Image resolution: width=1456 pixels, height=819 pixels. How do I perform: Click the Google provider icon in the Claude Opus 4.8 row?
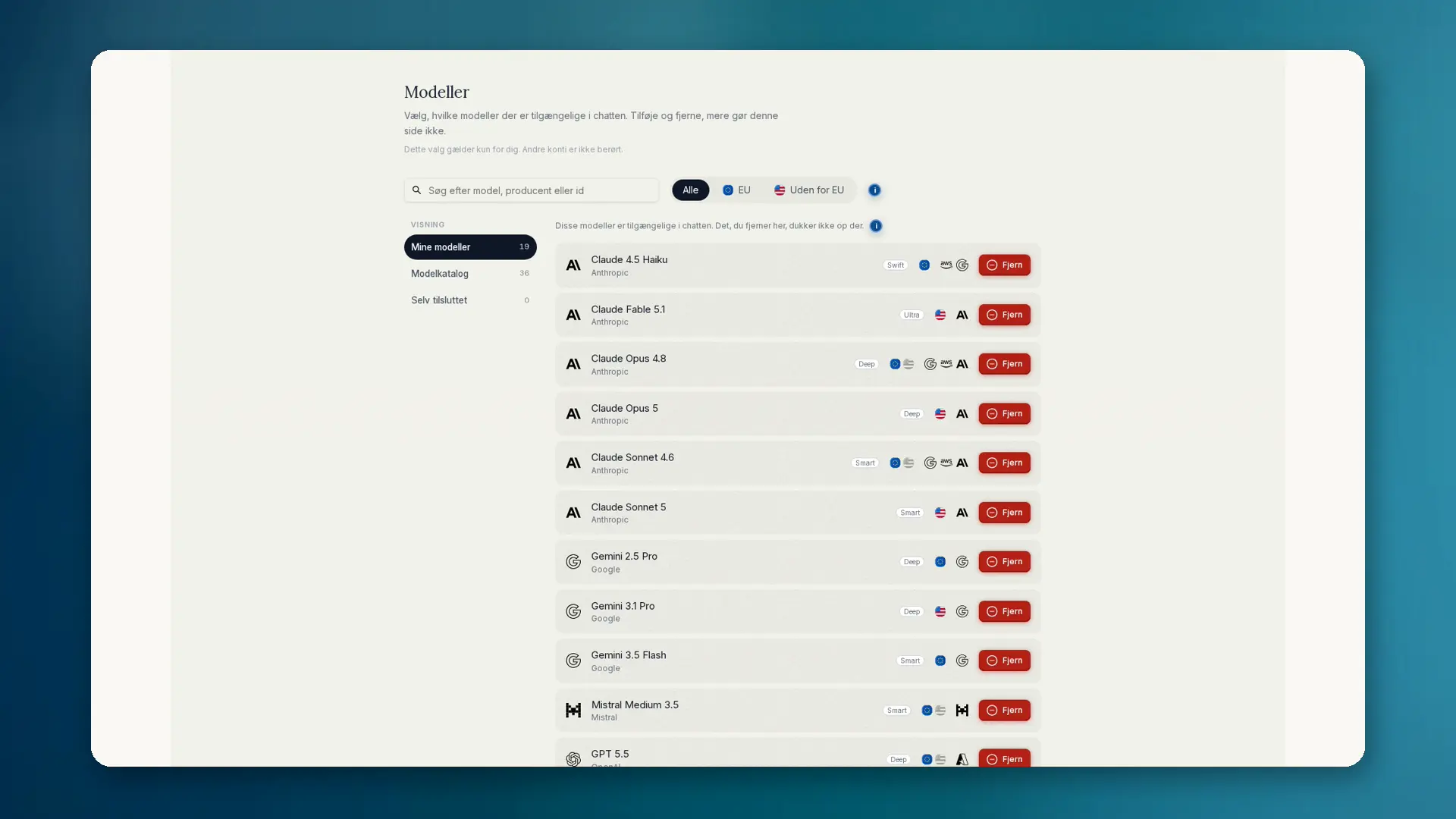[x=930, y=364]
